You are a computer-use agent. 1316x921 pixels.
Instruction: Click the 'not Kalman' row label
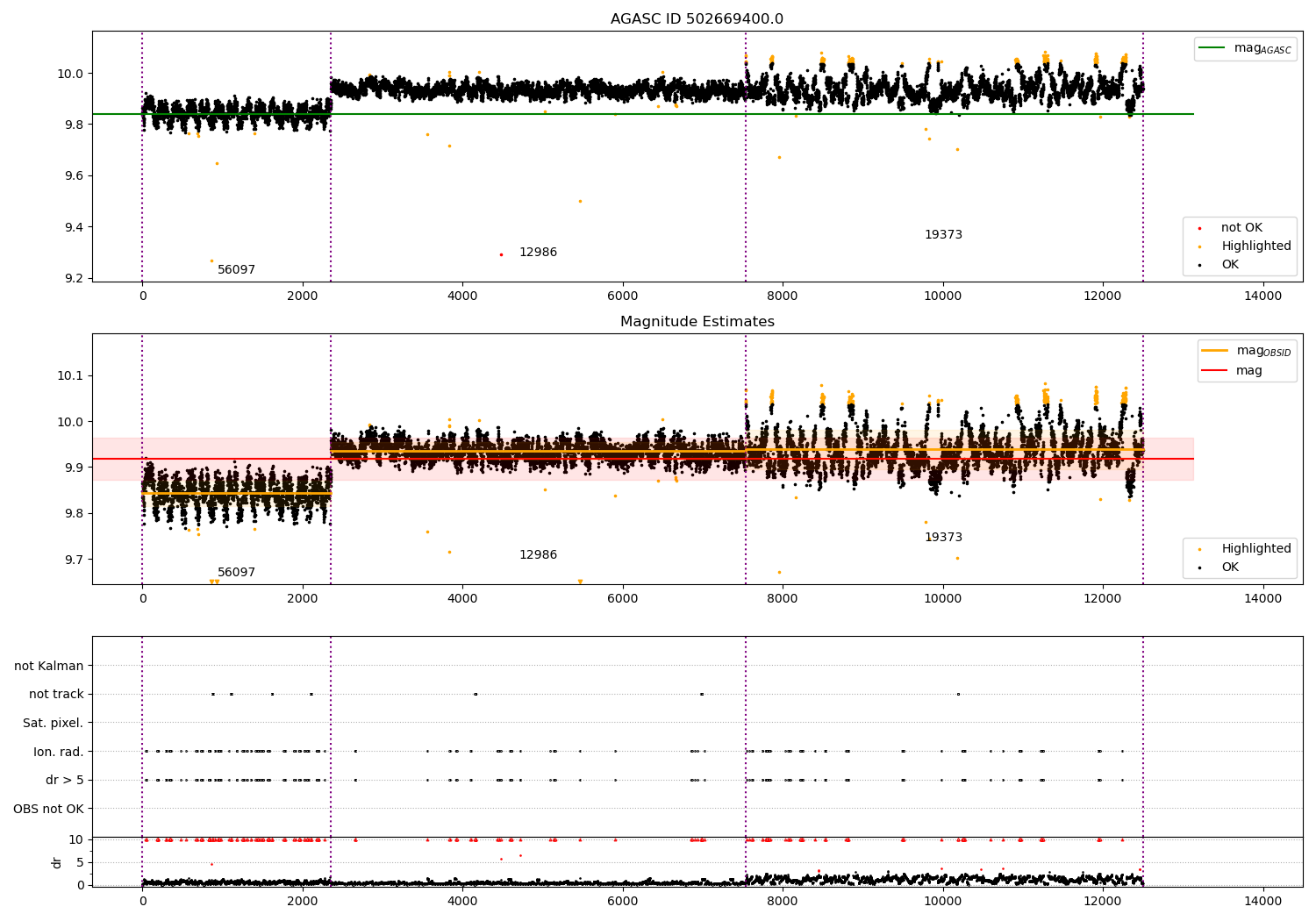tap(49, 667)
